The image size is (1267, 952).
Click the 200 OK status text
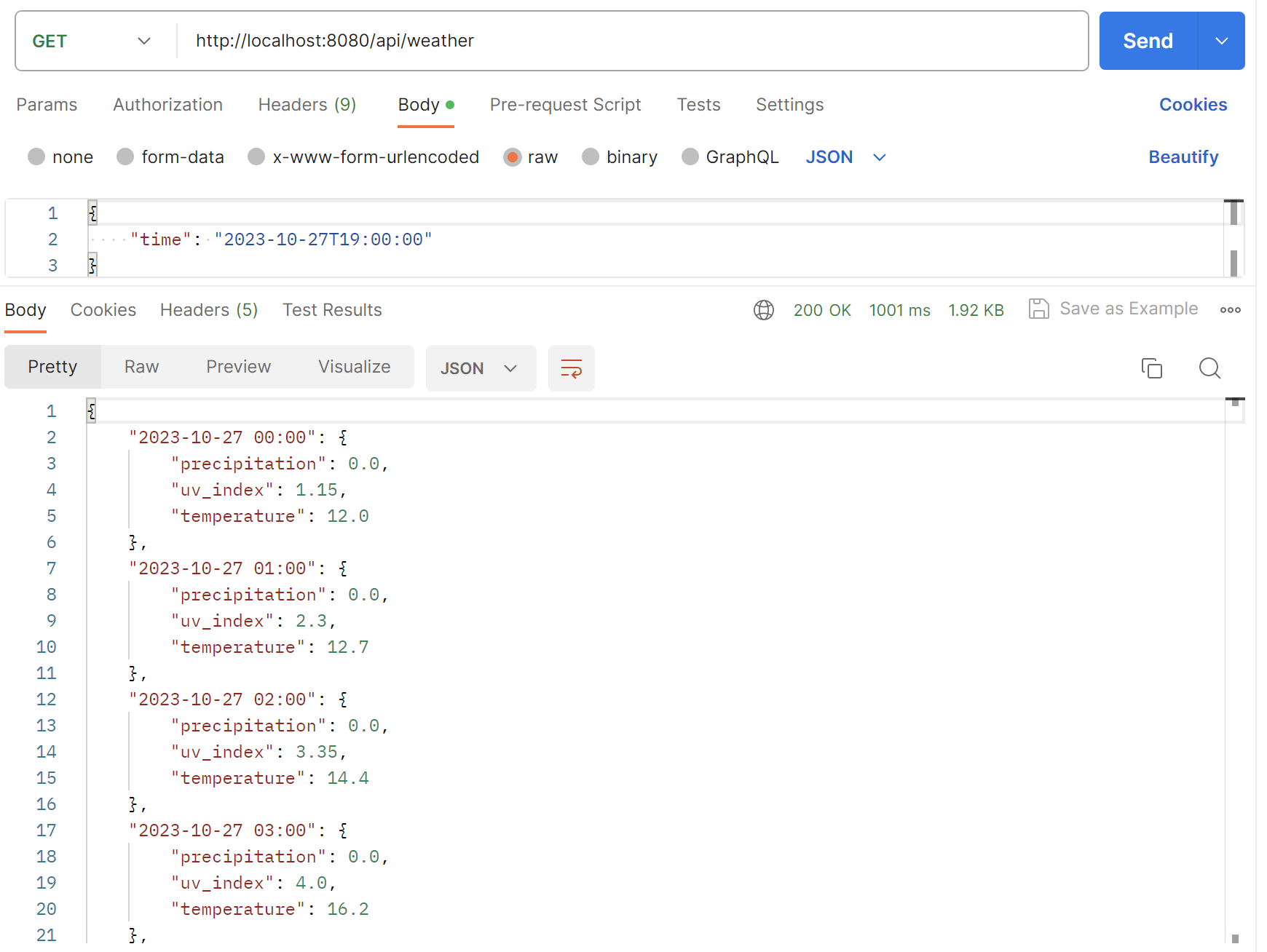click(x=822, y=310)
